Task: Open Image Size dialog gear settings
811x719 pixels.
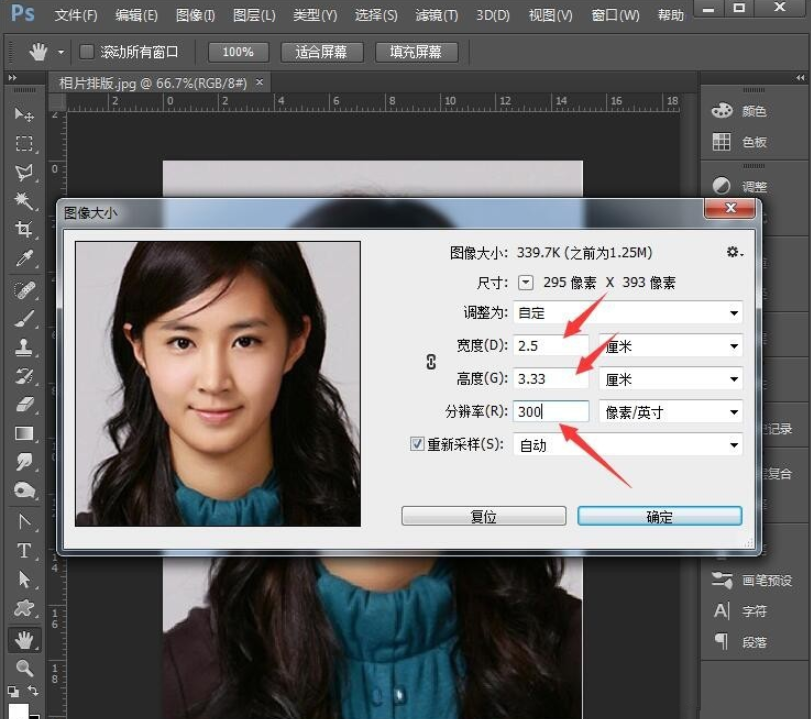Action: point(734,252)
